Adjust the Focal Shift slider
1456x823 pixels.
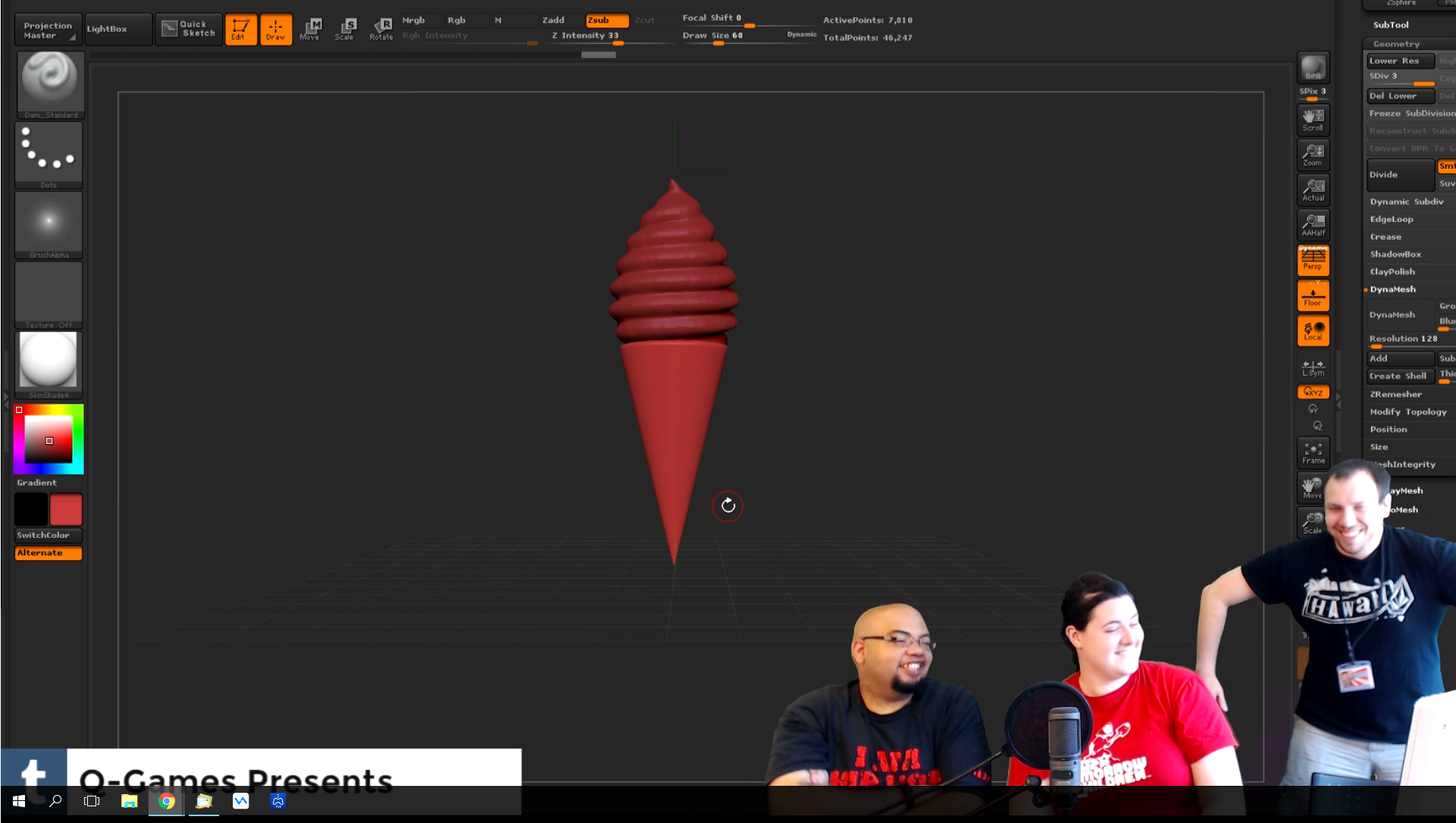click(x=747, y=19)
